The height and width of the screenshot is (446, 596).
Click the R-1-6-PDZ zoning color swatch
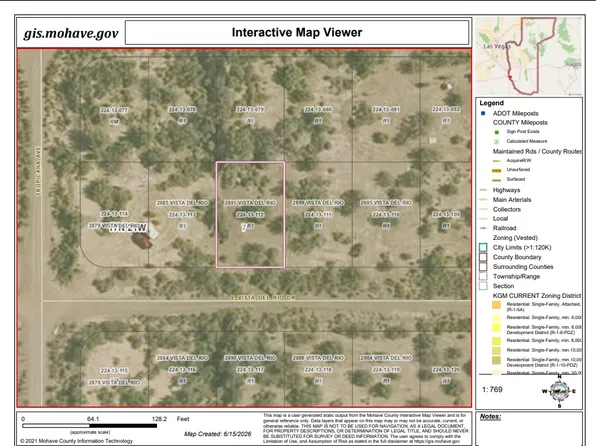click(x=496, y=328)
